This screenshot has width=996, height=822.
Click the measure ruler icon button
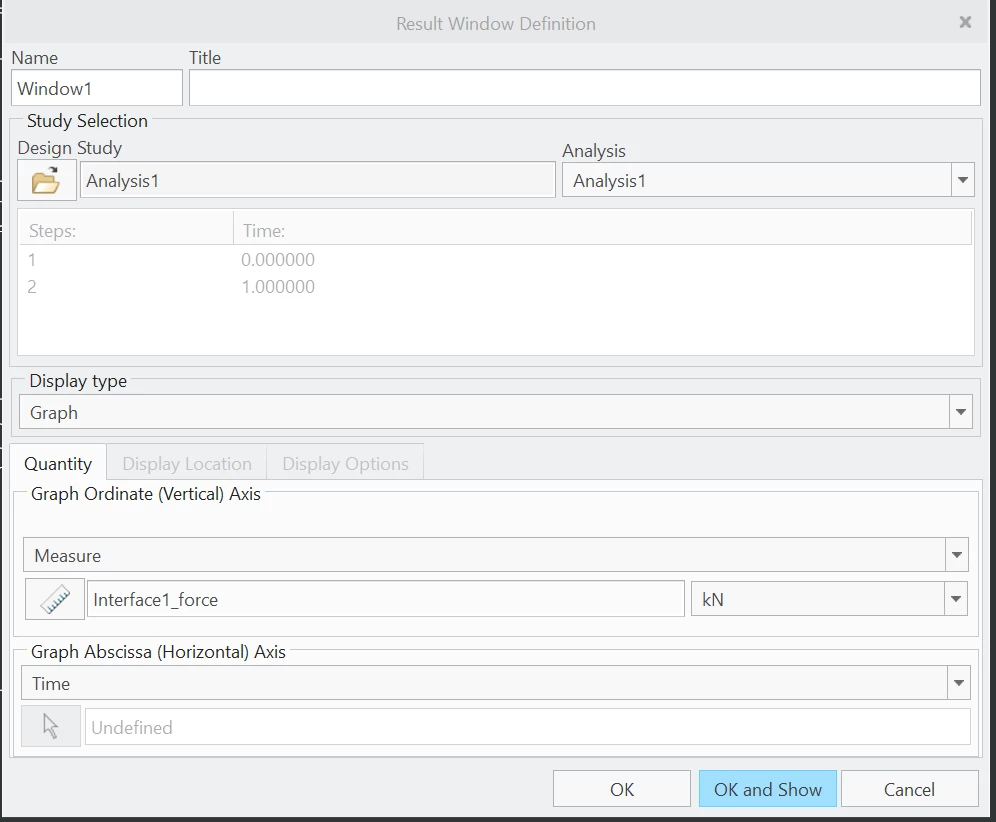(x=55, y=599)
